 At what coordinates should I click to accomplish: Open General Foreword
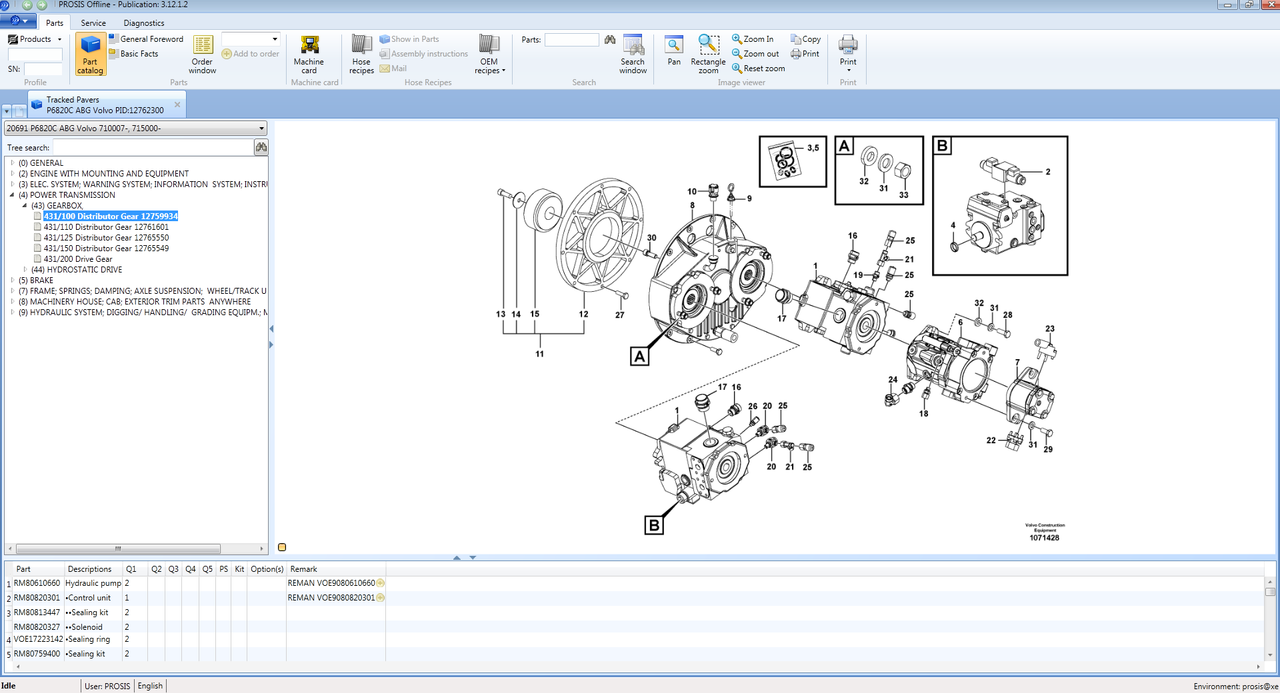pyautogui.click(x=146, y=39)
